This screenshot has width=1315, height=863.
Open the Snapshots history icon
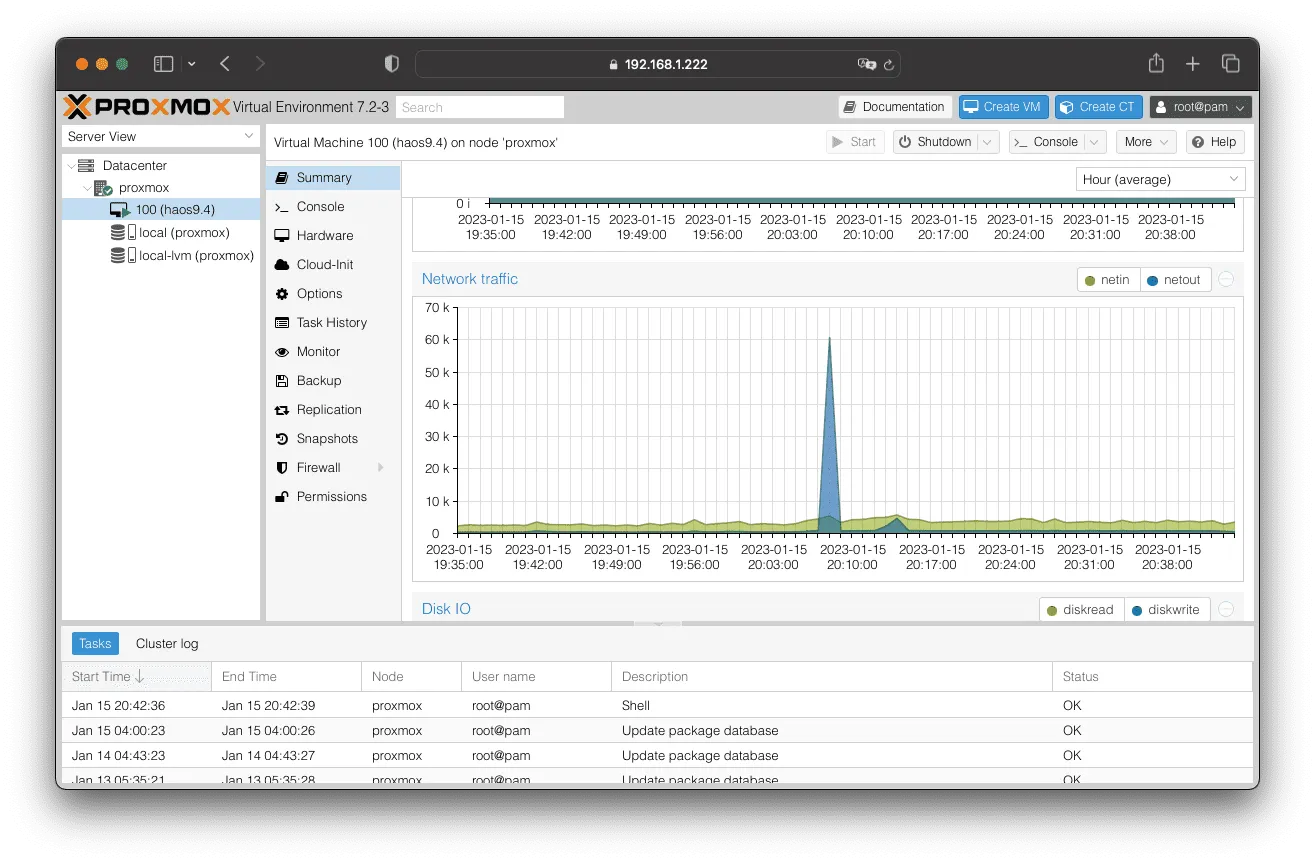281,439
